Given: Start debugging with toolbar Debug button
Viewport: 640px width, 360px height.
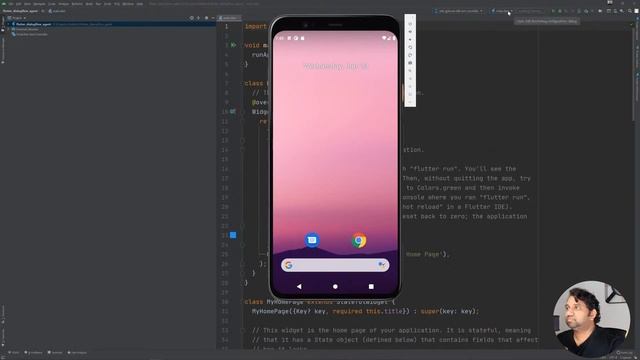Looking at the screenshot, I should point(560,11).
